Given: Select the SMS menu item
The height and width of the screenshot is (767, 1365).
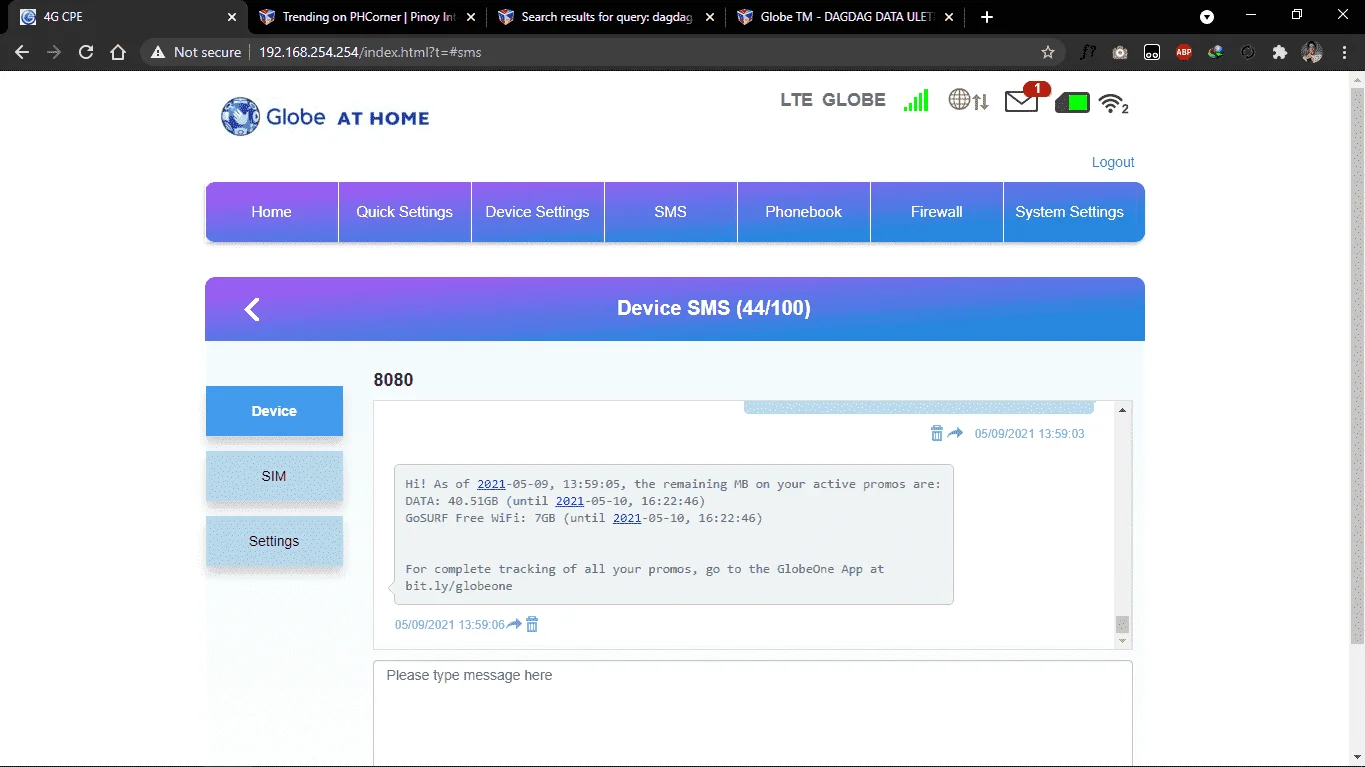Looking at the screenshot, I should tap(671, 212).
